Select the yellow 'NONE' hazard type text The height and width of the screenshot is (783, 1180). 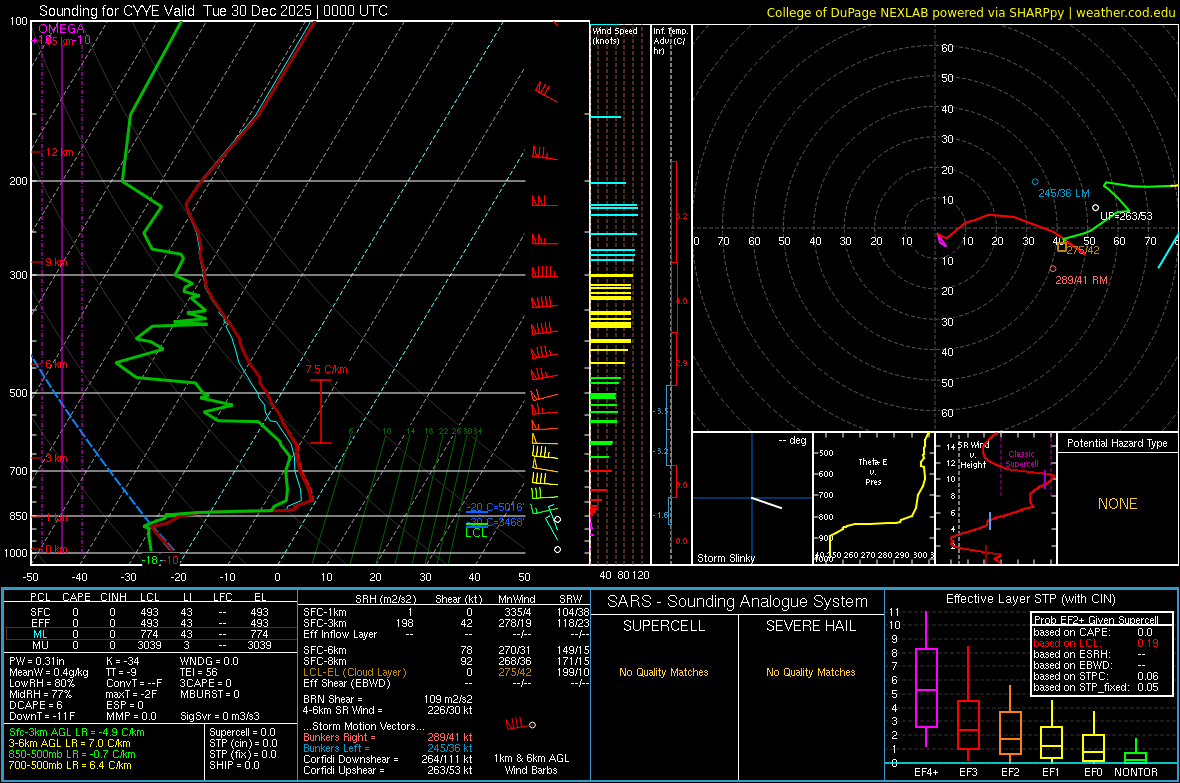tap(1117, 504)
